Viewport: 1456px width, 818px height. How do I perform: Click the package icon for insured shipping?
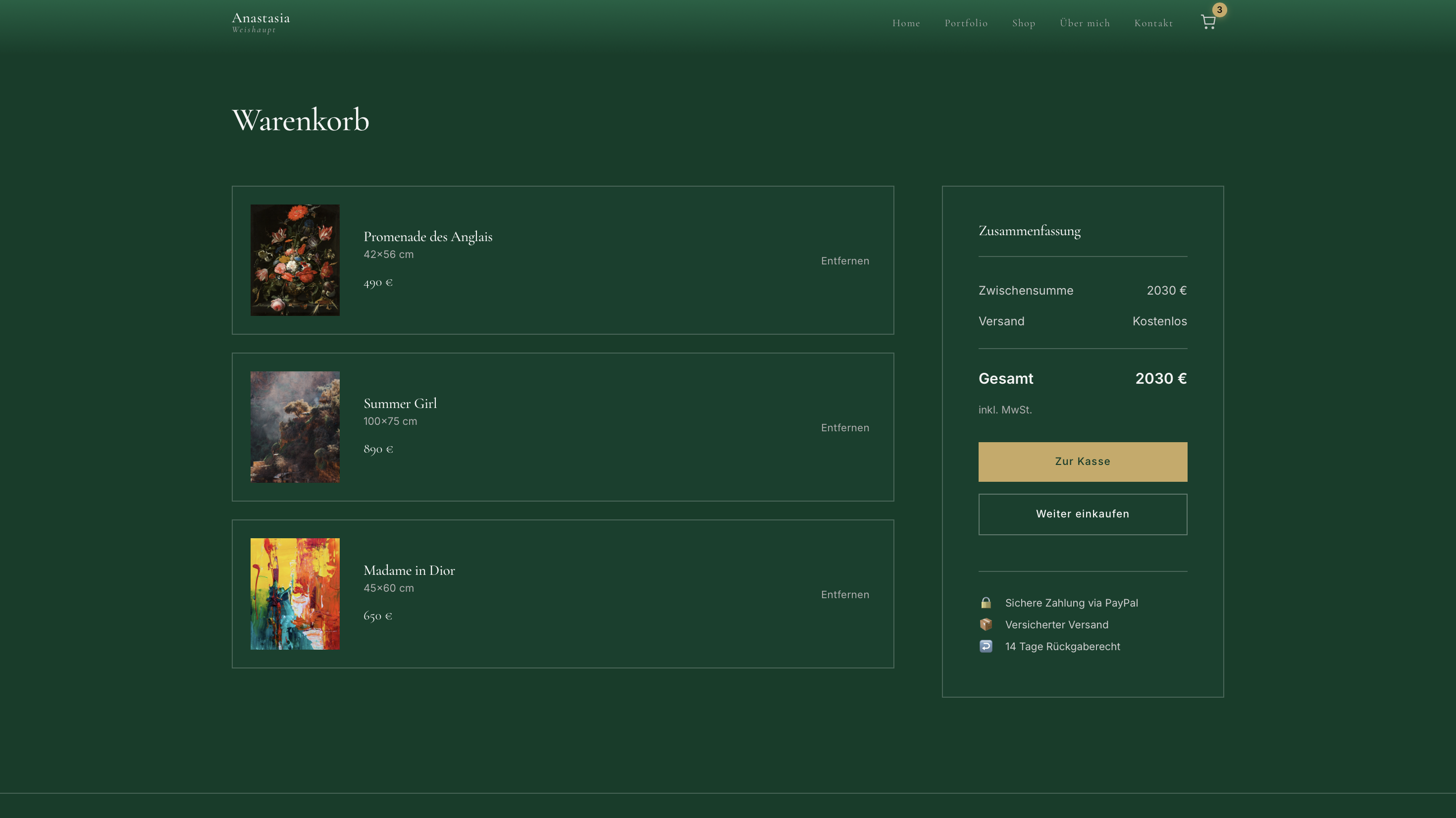click(985, 624)
